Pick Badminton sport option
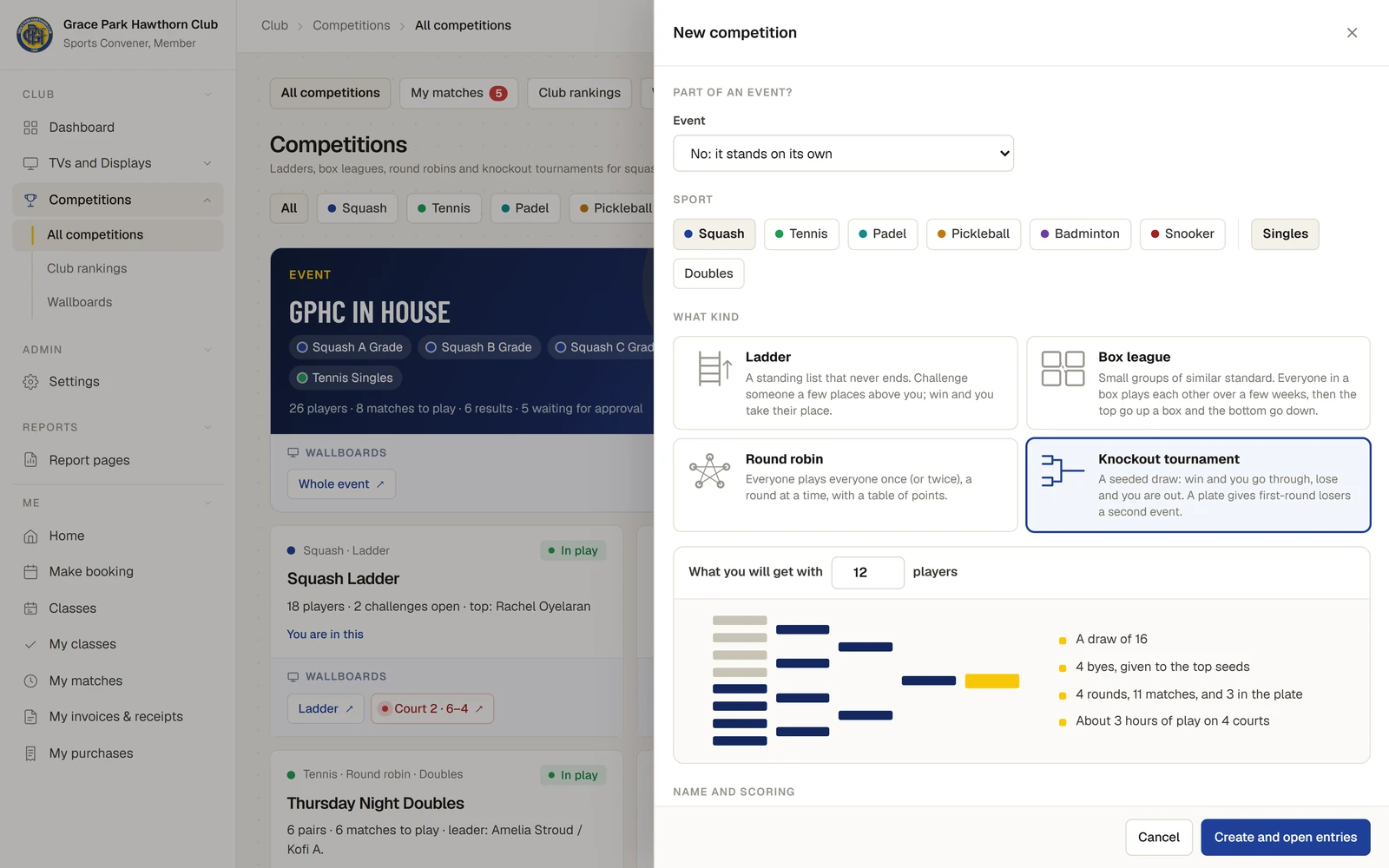Image resolution: width=1389 pixels, height=868 pixels. point(1080,234)
